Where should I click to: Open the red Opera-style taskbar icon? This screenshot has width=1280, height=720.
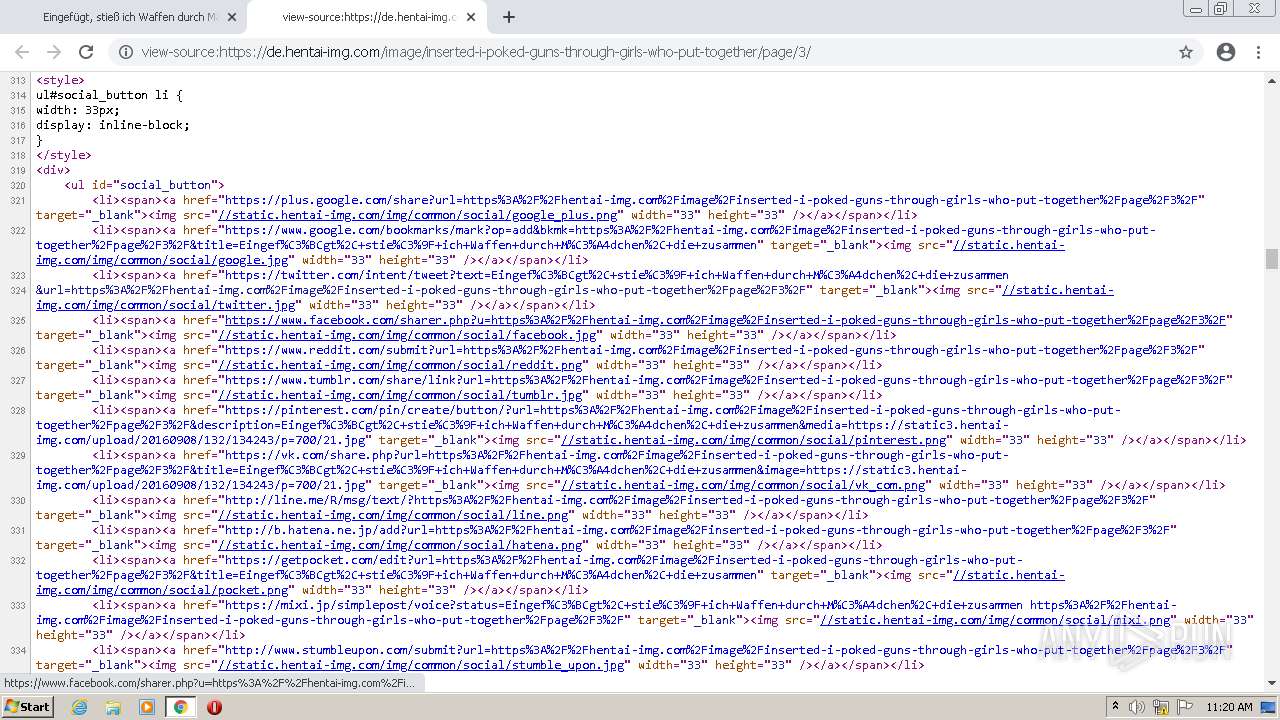tap(214, 707)
